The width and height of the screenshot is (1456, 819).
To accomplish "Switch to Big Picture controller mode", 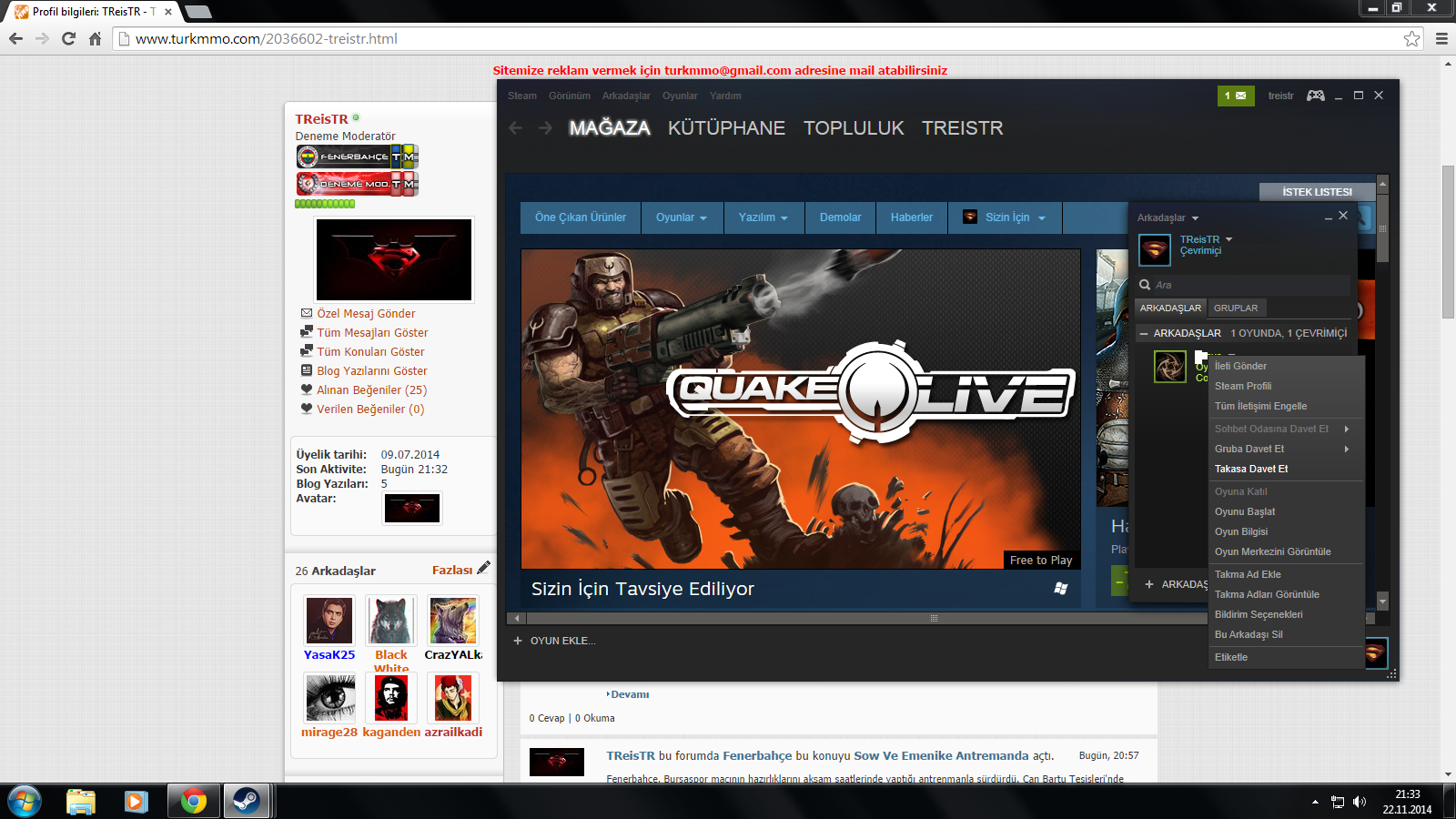I will click(1316, 96).
